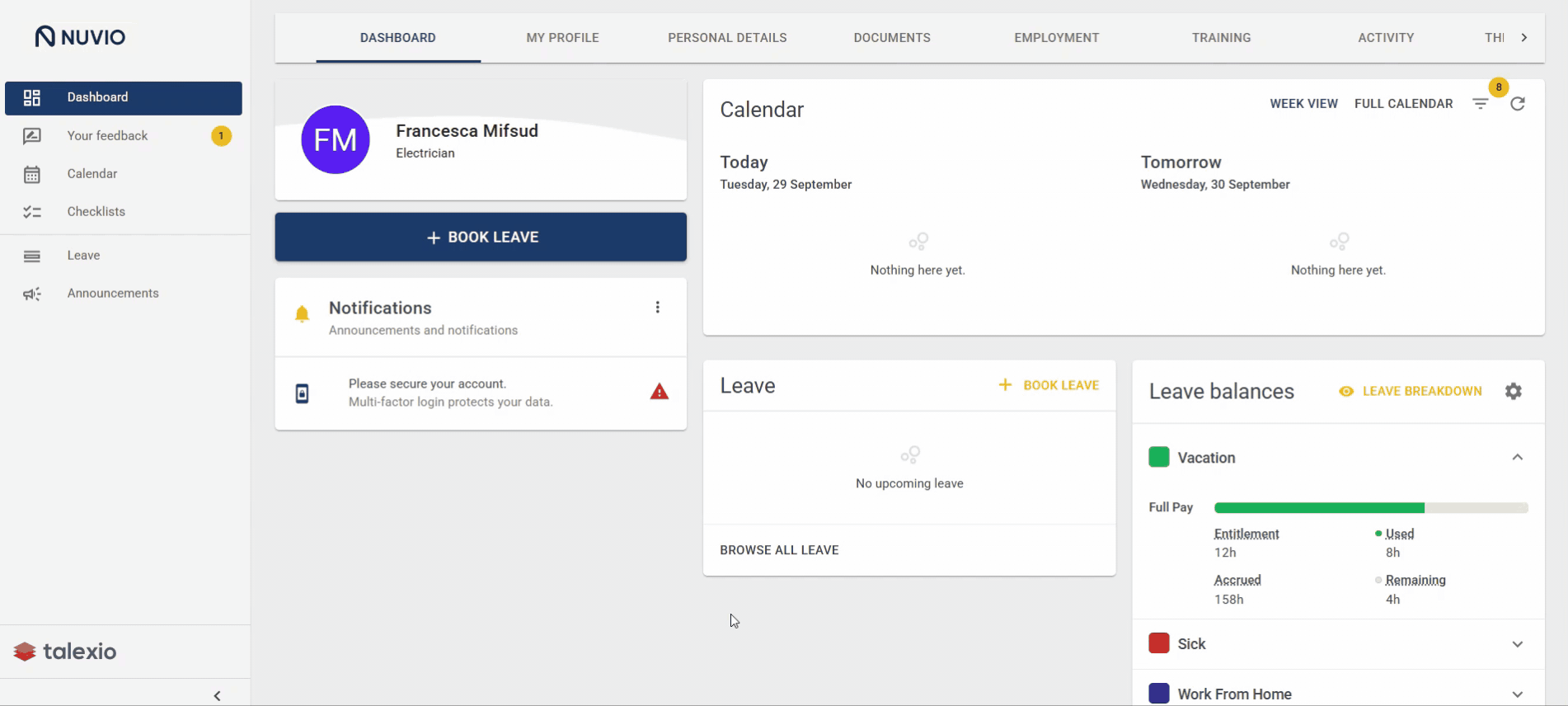Open Calendar in the sidebar
1568x706 pixels.
124,174
